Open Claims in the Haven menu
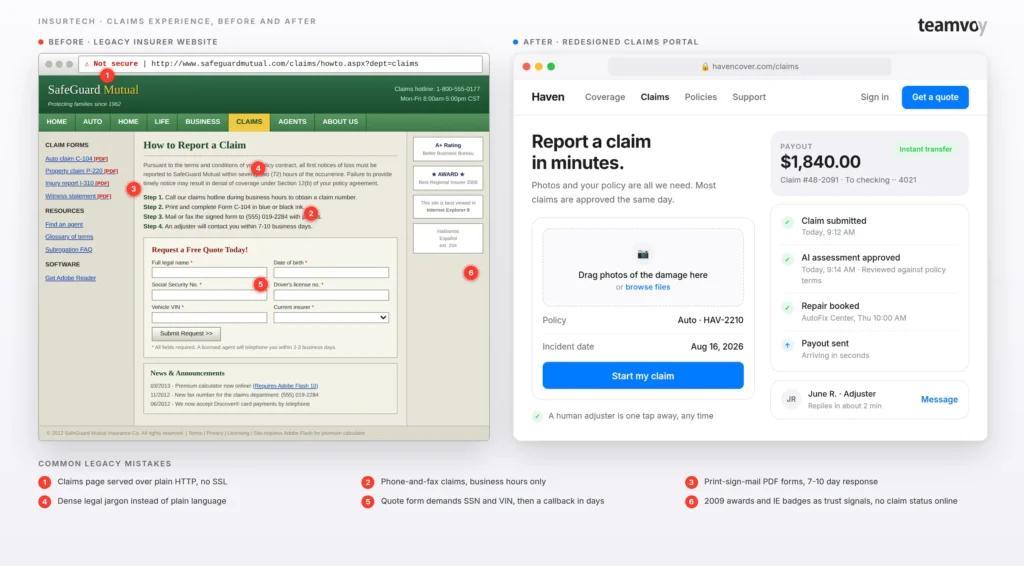 click(654, 97)
